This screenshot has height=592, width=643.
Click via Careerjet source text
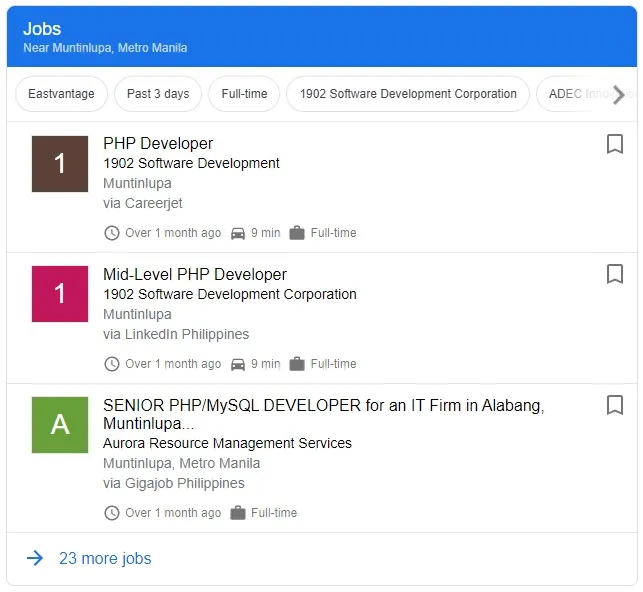pos(143,203)
